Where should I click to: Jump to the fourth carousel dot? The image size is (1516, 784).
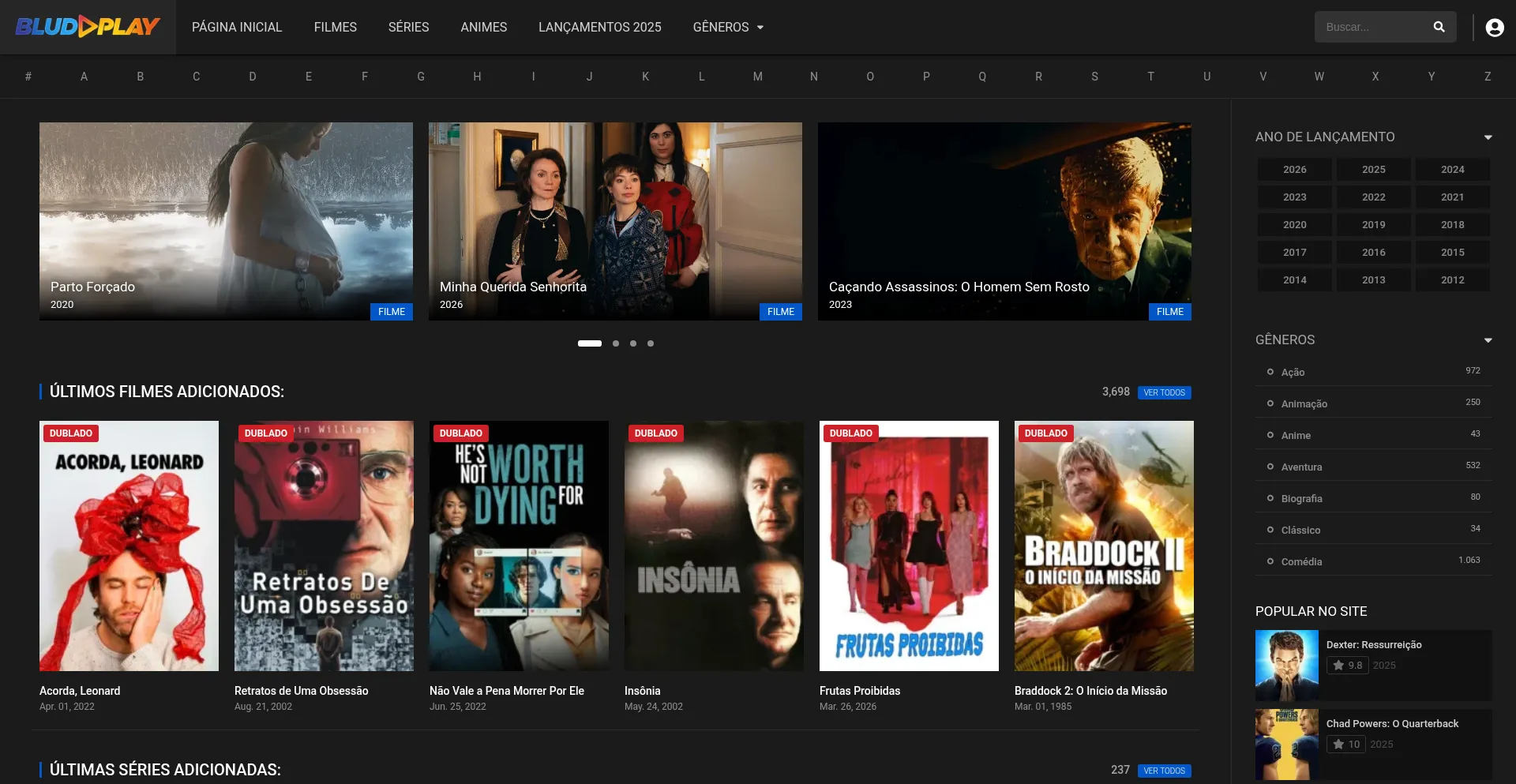click(651, 343)
